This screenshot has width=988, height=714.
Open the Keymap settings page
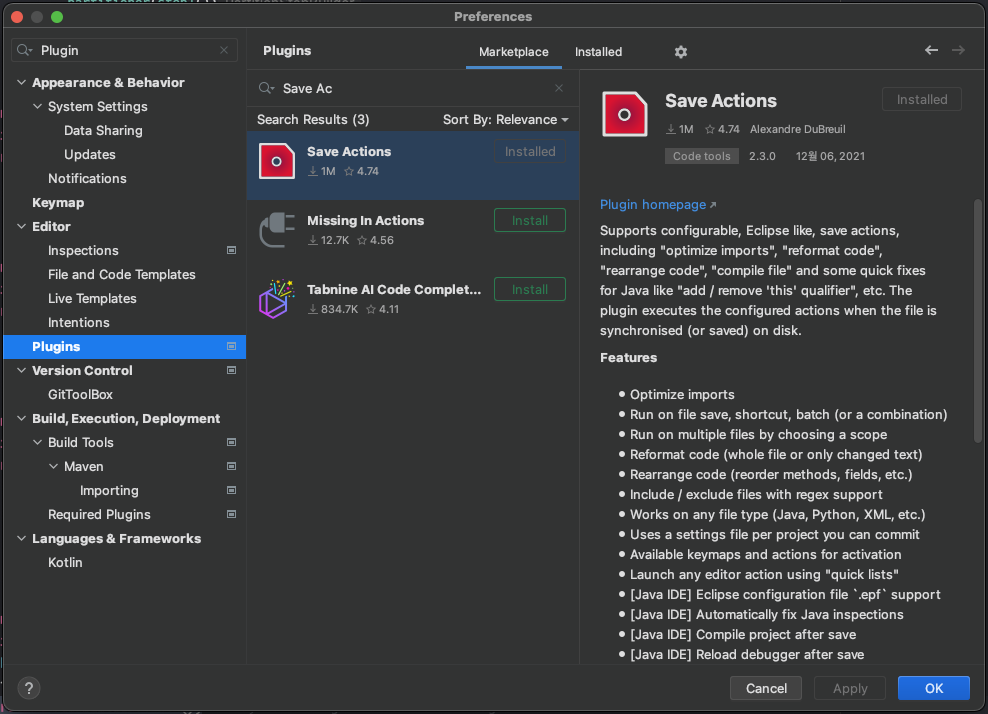58,203
